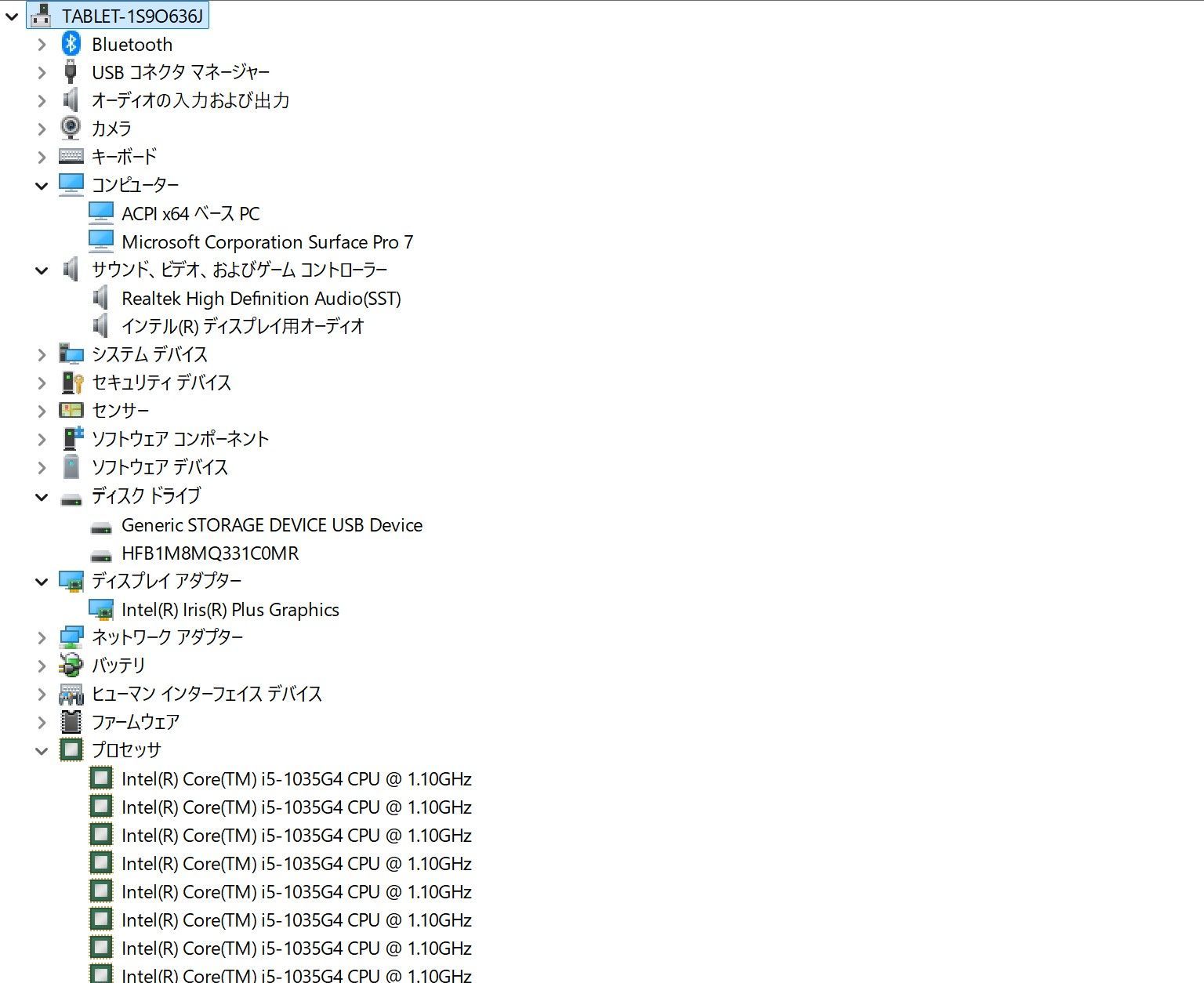Click the キーボード keyboard icon
This screenshot has width=1204, height=983.
pyautogui.click(x=71, y=157)
